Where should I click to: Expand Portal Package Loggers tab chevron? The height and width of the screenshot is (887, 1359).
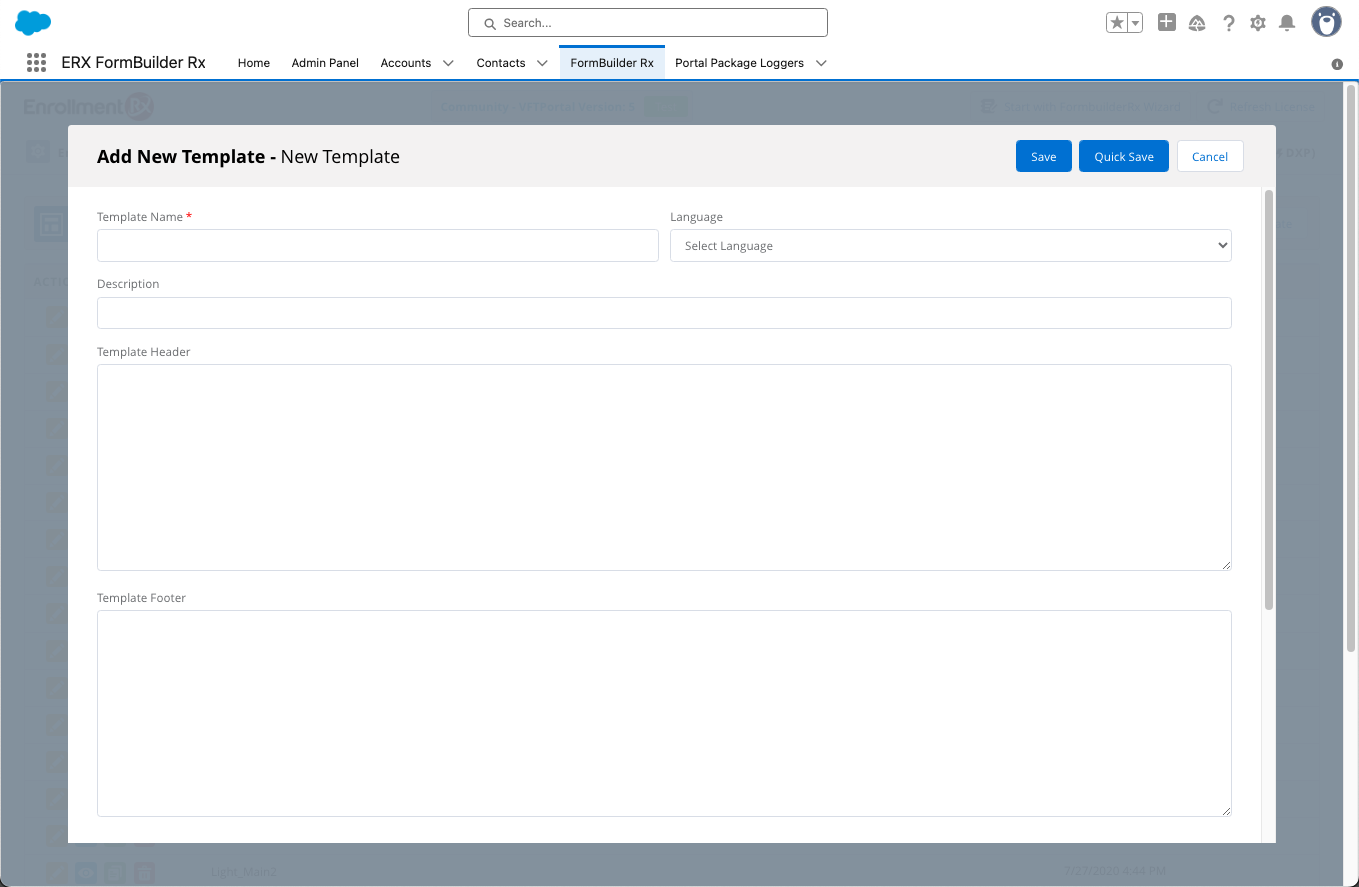click(821, 63)
